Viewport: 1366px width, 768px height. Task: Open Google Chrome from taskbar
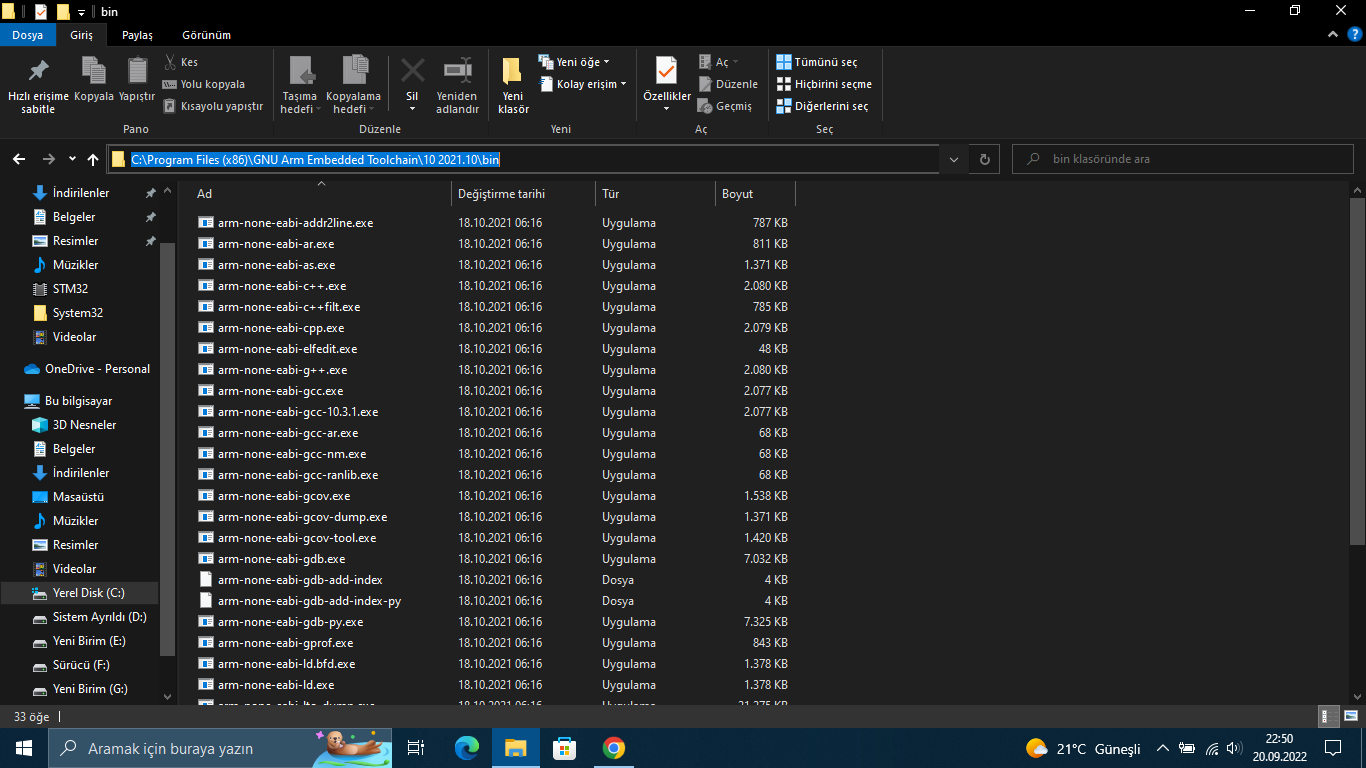pos(614,748)
